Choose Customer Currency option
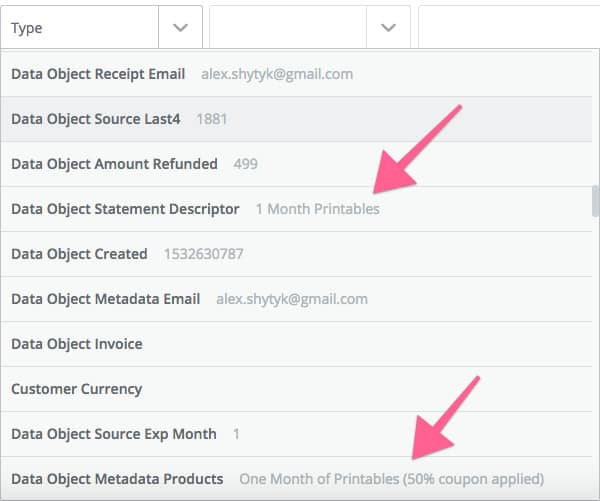The height and width of the screenshot is (501, 600). (77, 389)
